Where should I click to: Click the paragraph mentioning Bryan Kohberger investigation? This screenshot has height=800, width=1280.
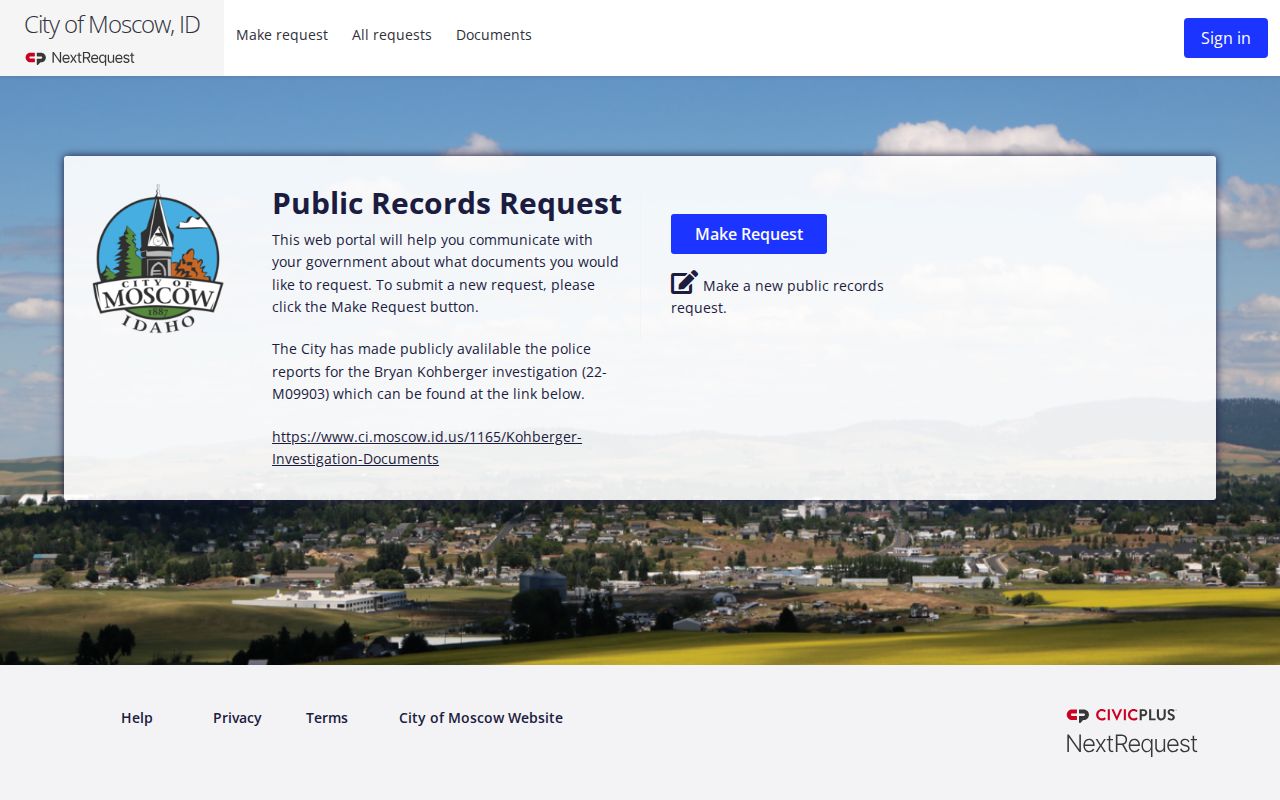(x=440, y=371)
